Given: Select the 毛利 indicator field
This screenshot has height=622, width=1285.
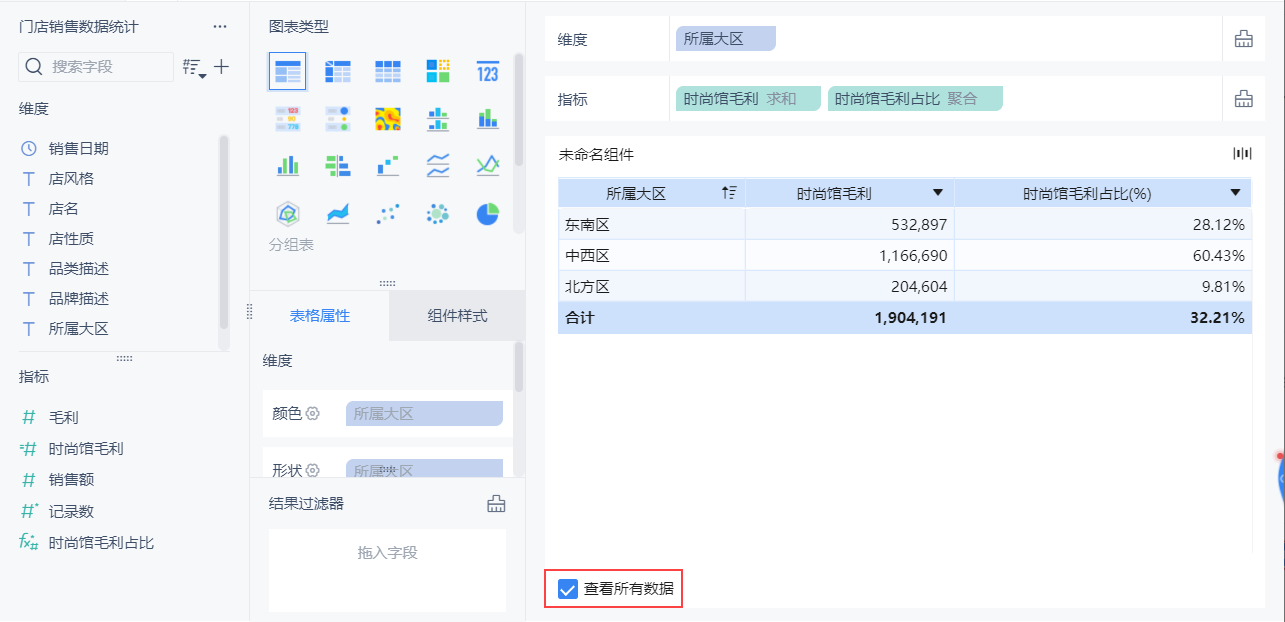Looking at the screenshot, I should (64, 417).
